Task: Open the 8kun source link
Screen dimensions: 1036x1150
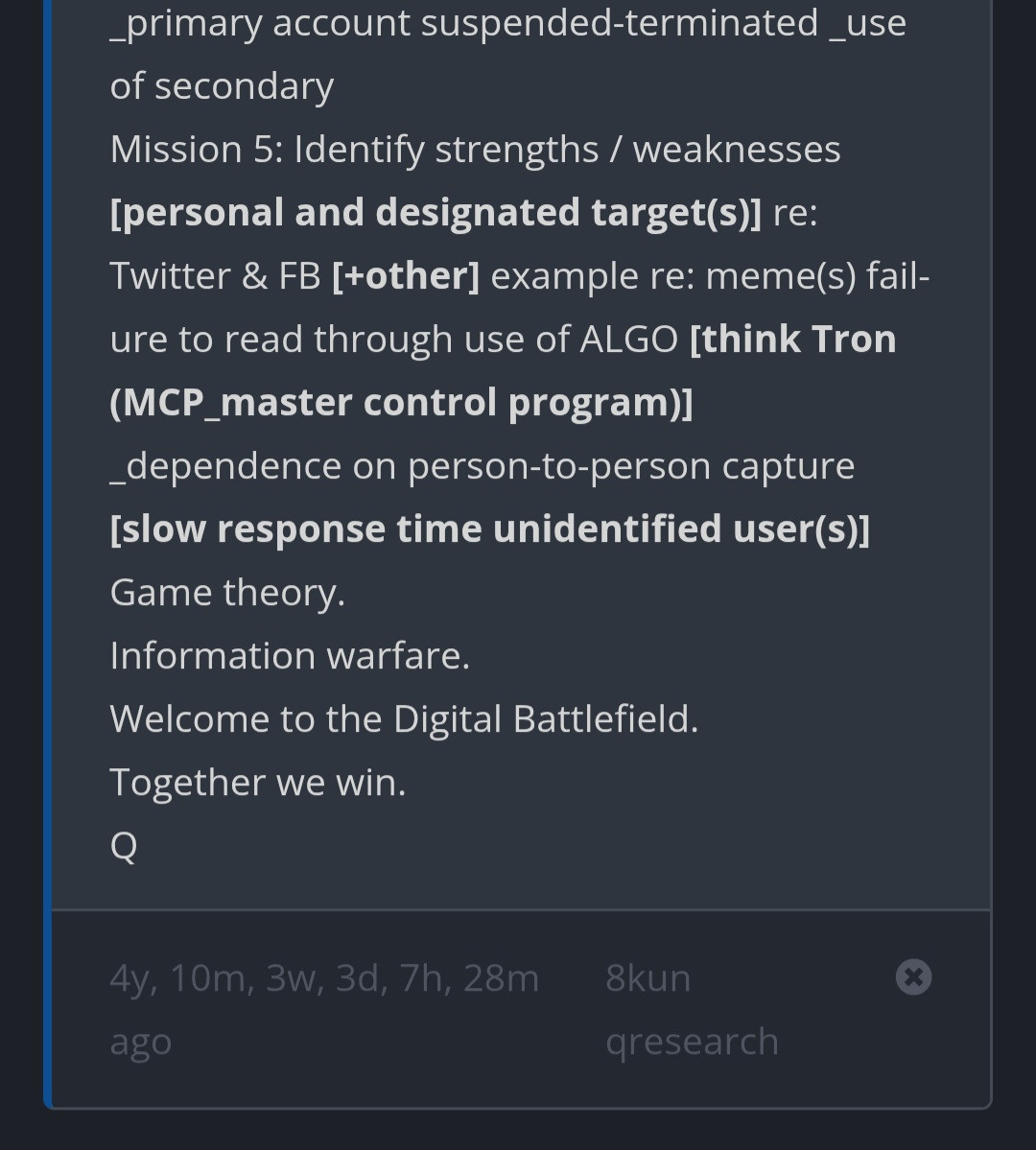Action: pyautogui.click(x=647, y=978)
